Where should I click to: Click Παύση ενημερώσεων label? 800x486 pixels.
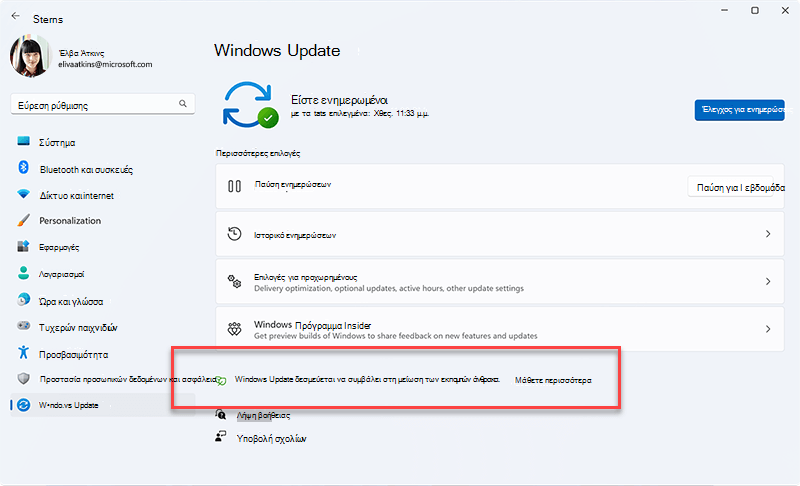point(293,184)
